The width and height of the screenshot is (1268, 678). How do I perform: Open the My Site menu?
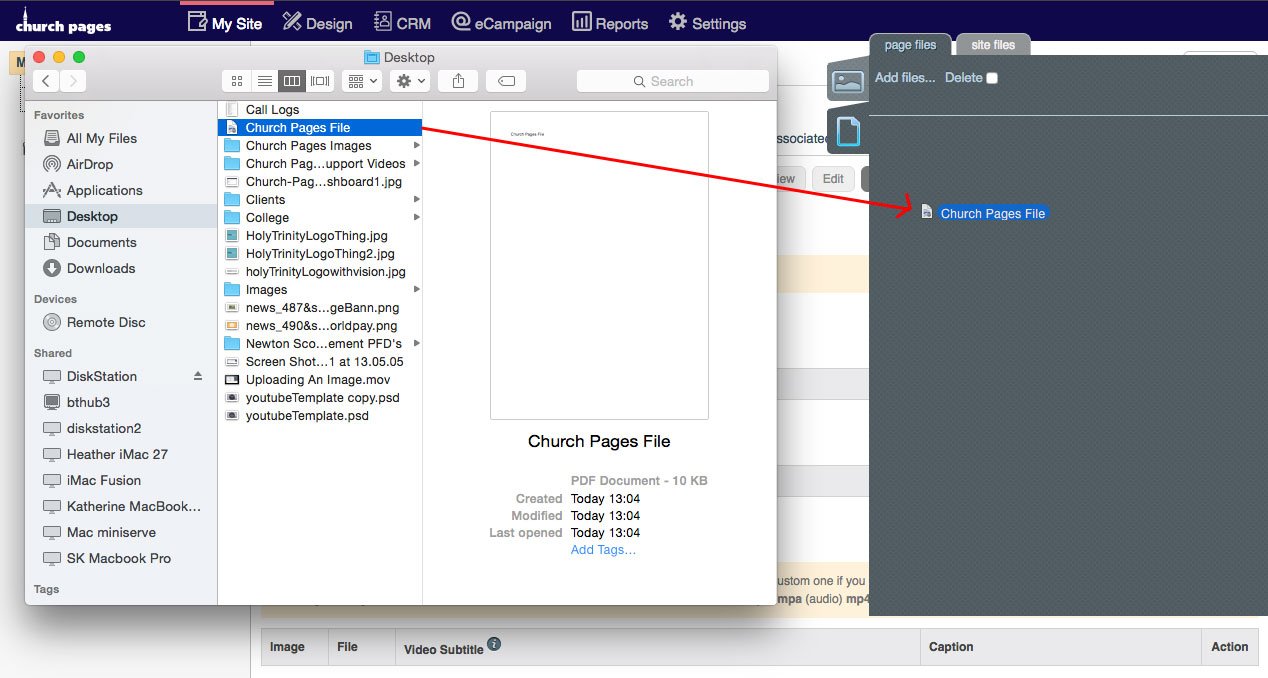225,23
